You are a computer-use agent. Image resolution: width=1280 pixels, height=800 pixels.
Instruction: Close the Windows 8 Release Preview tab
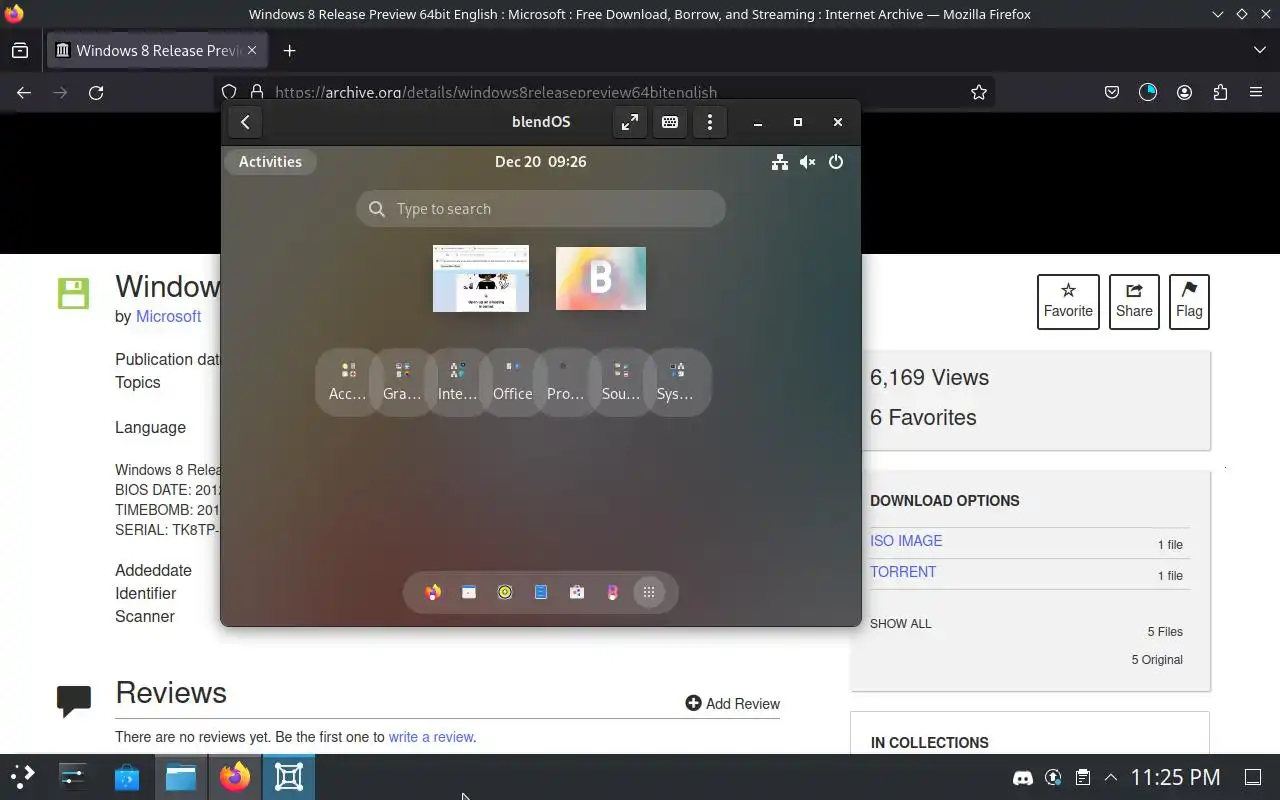coord(252,50)
